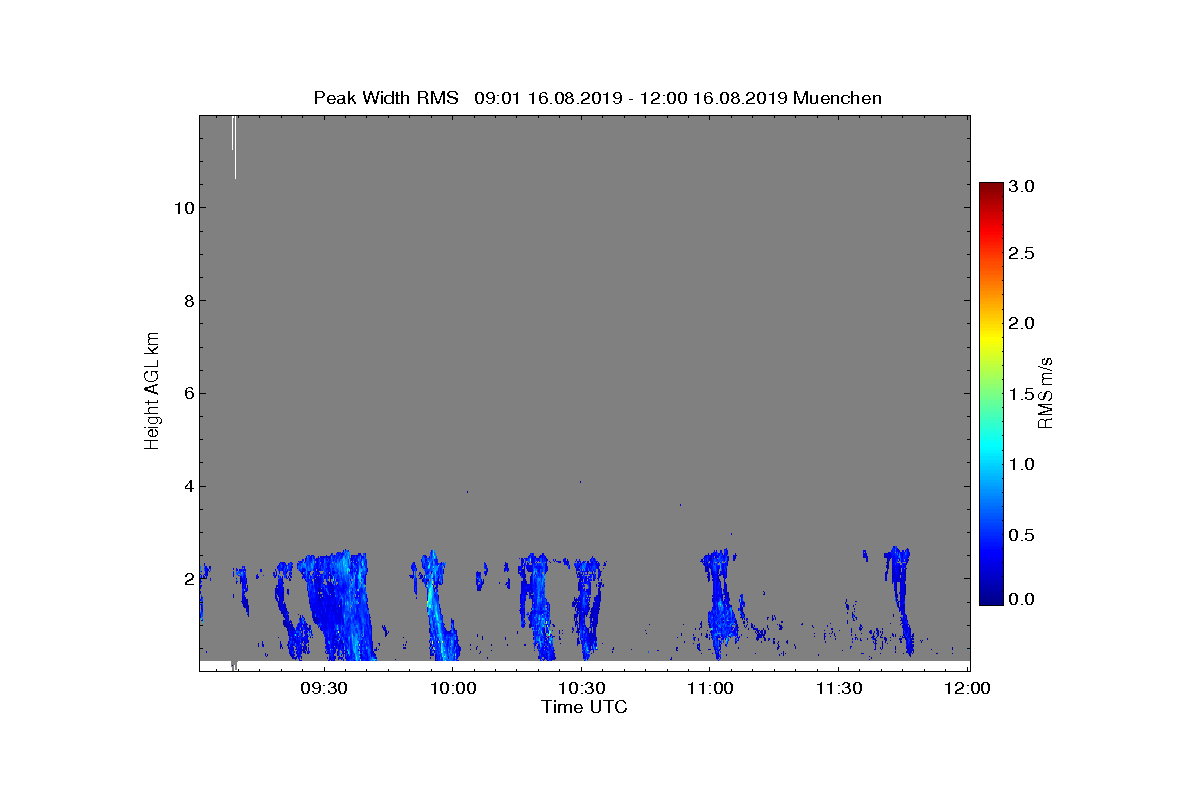Select the '10:30' time tick label

click(x=582, y=688)
